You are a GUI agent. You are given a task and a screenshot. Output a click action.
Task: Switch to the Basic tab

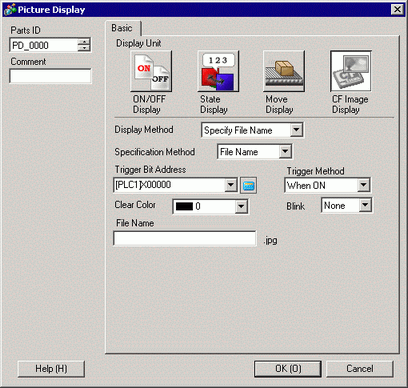pos(122,28)
